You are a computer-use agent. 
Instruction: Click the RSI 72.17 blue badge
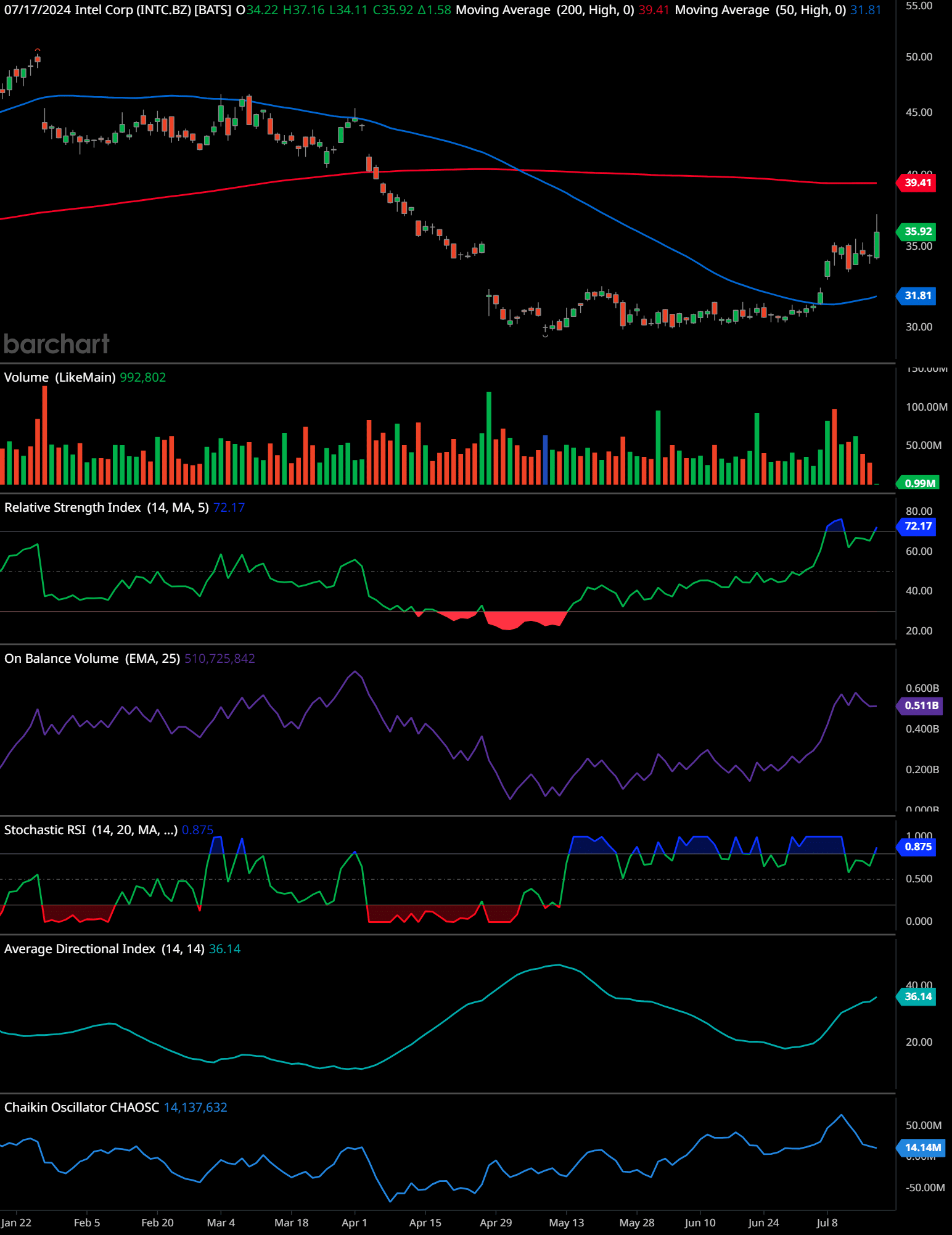(x=917, y=526)
